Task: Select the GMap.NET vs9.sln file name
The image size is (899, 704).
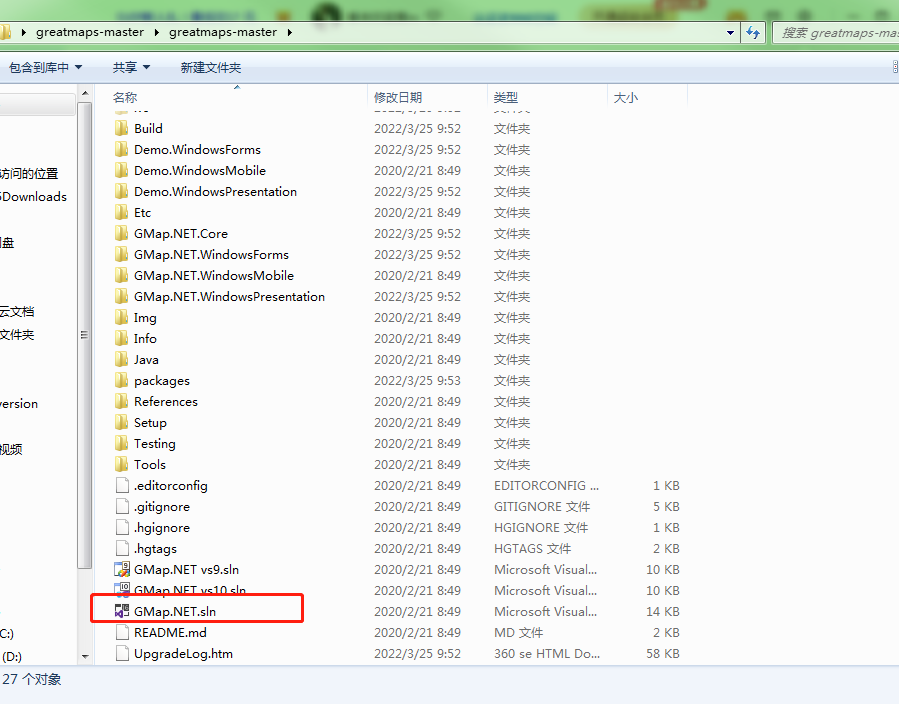Action: coord(186,570)
